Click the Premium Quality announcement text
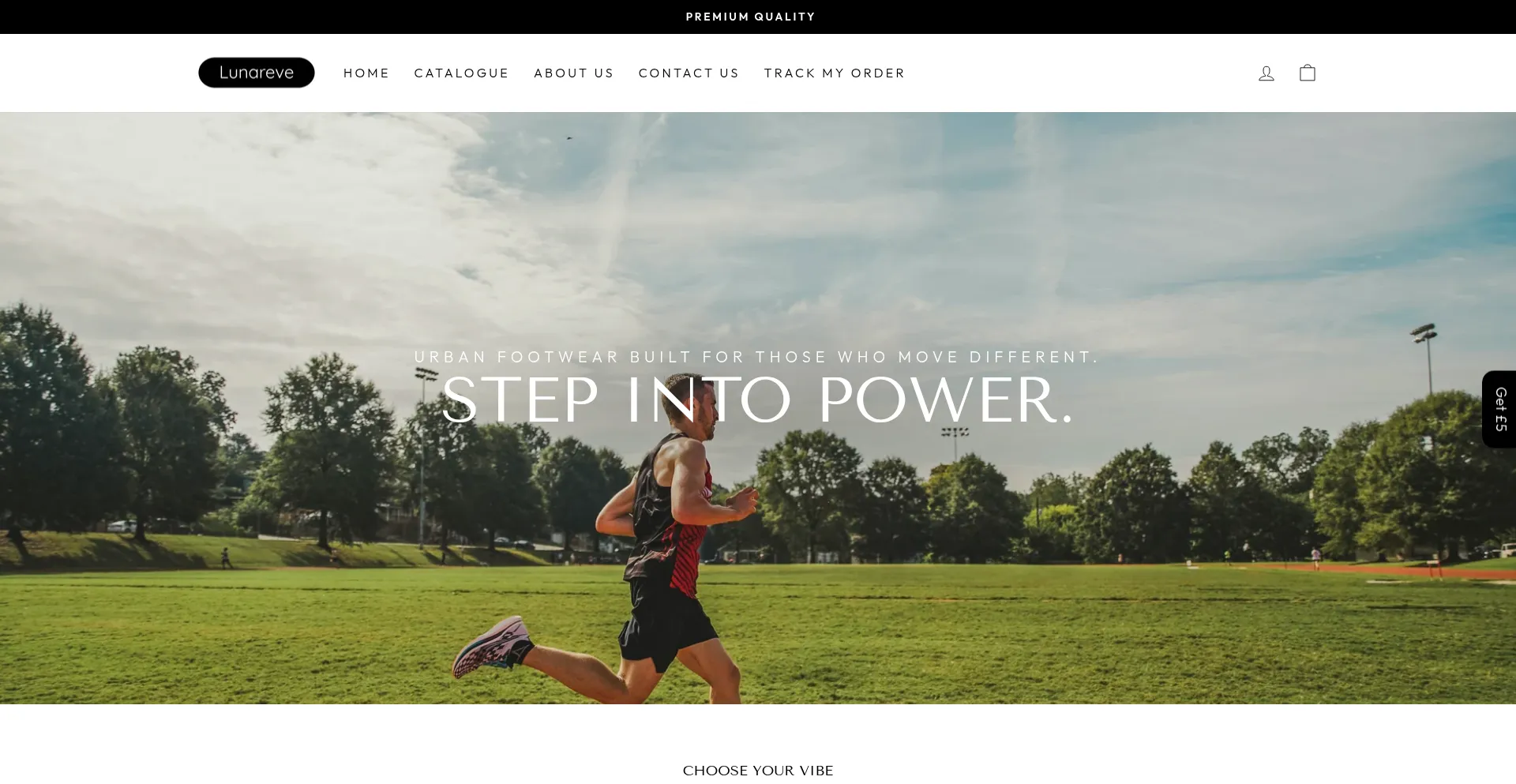Image resolution: width=1516 pixels, height=784 pixels. 751,17
